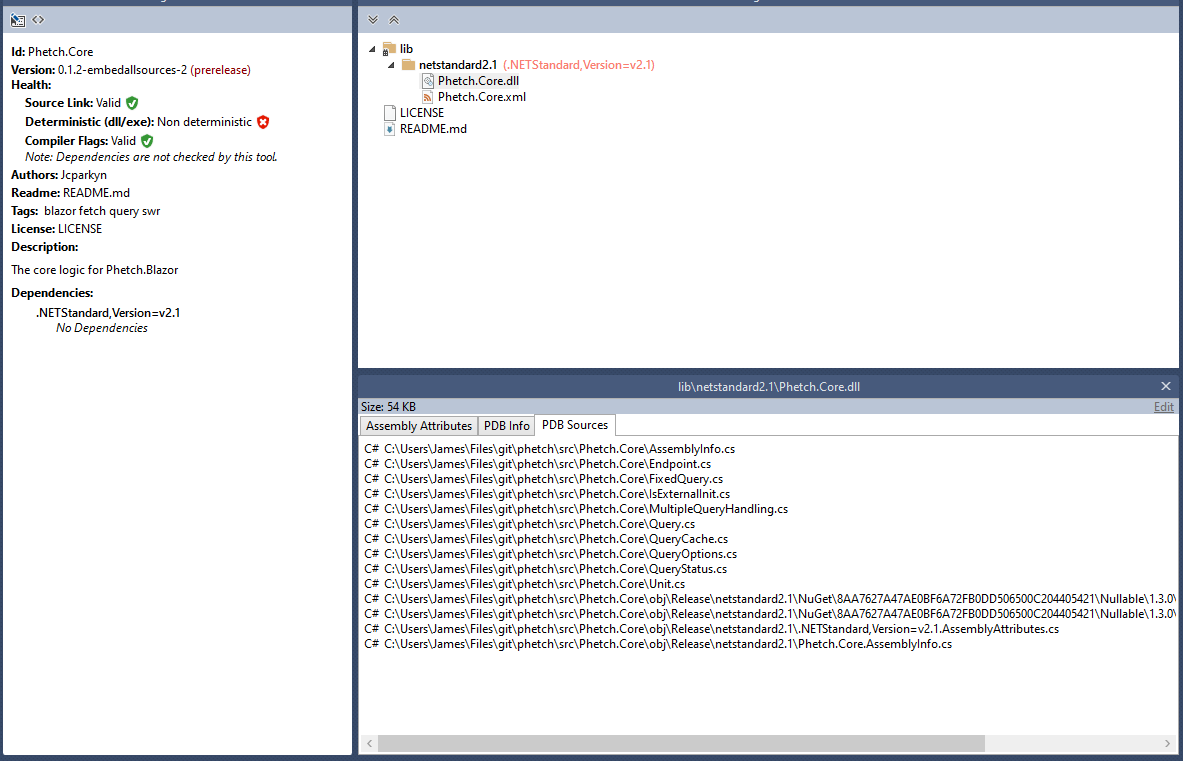Close the Phetch.Core.dll file viewer pane

1166,386
